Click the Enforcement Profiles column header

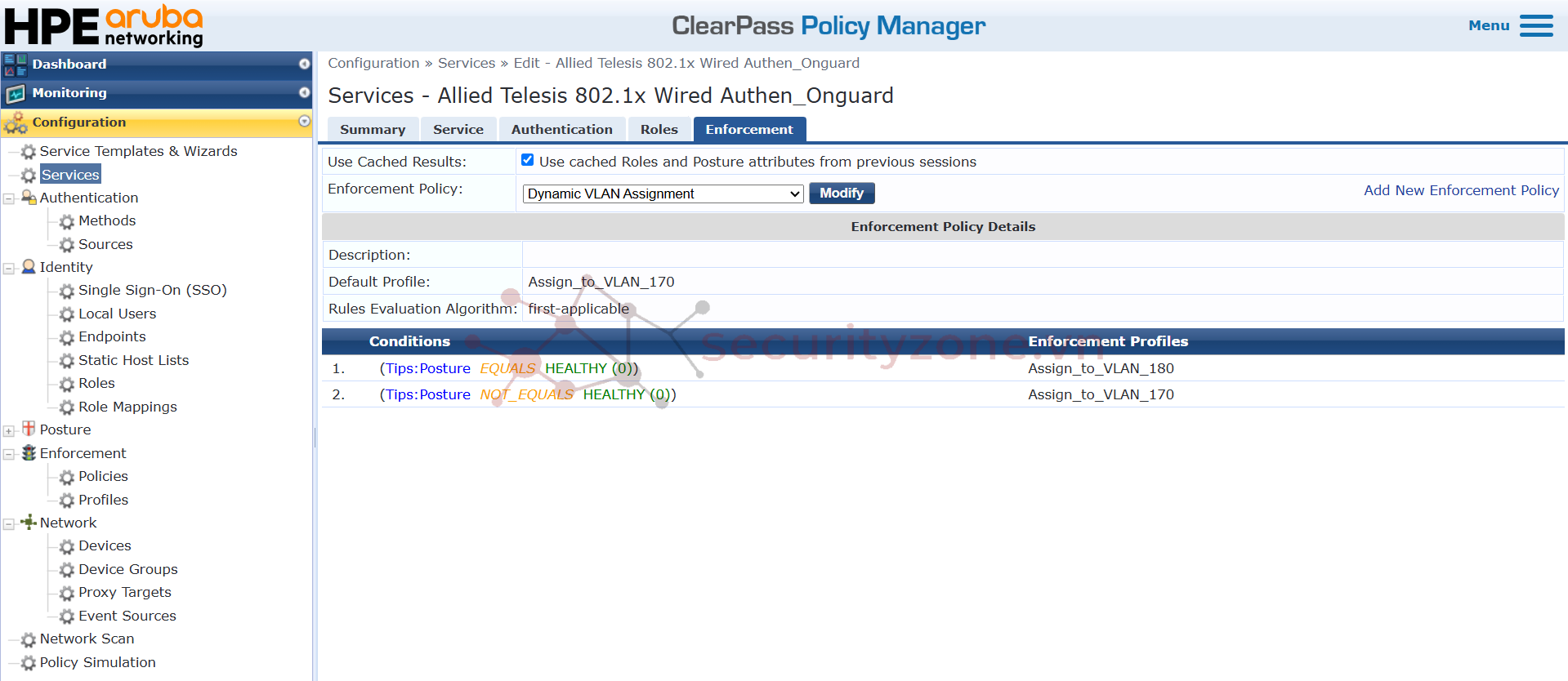click(1108, 341)
